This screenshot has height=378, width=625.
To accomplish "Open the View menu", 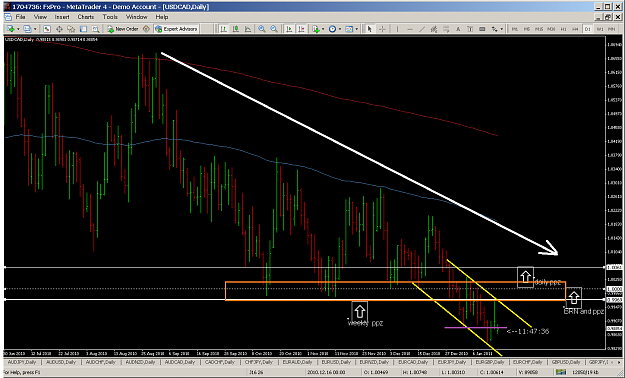I will (40, 17).
